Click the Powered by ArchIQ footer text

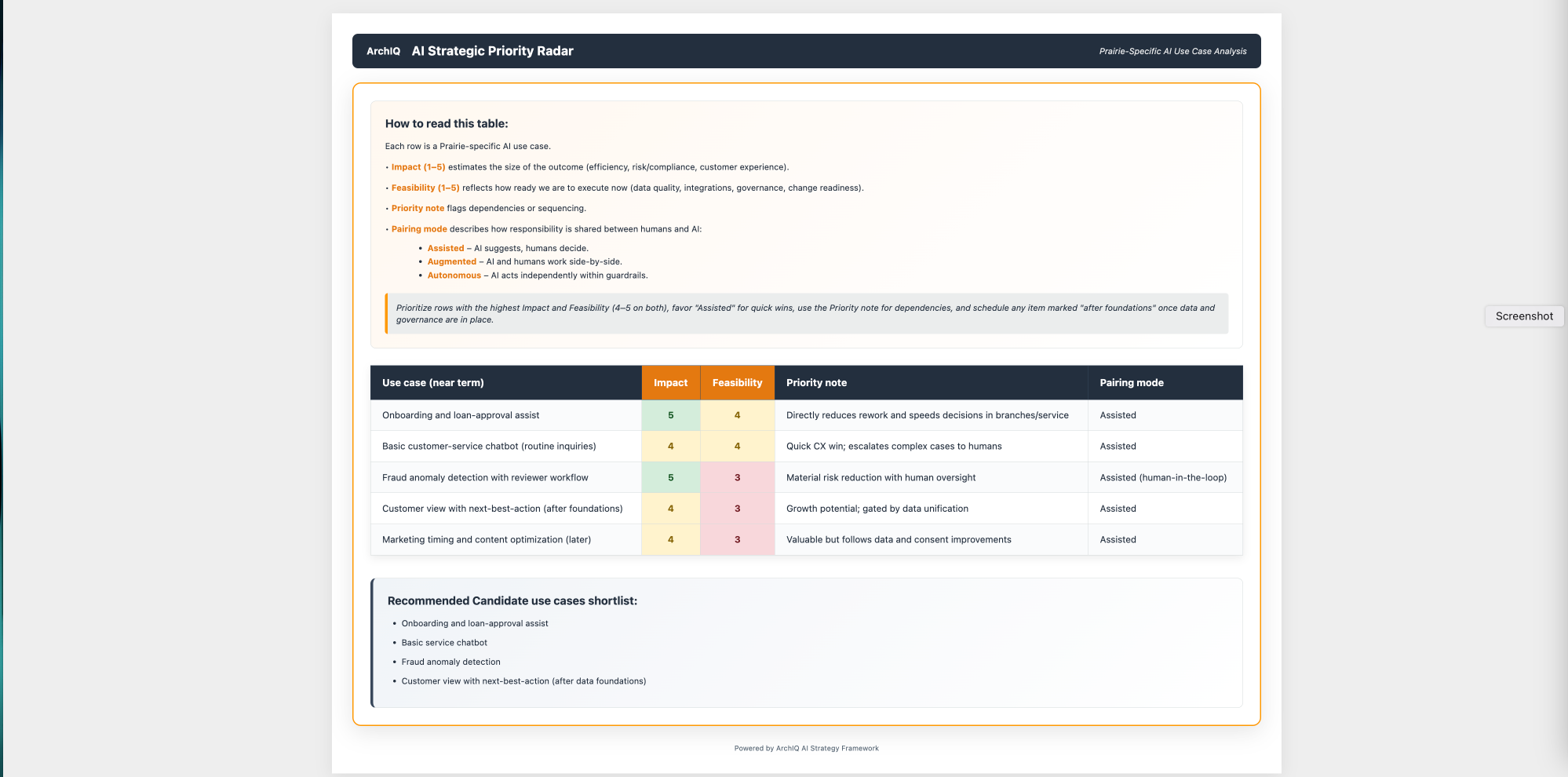[x=806, y=748]
